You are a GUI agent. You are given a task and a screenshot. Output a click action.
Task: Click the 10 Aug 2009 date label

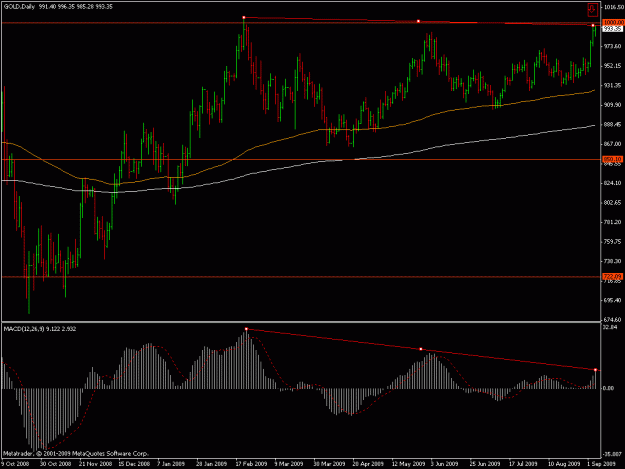[564, 464]
